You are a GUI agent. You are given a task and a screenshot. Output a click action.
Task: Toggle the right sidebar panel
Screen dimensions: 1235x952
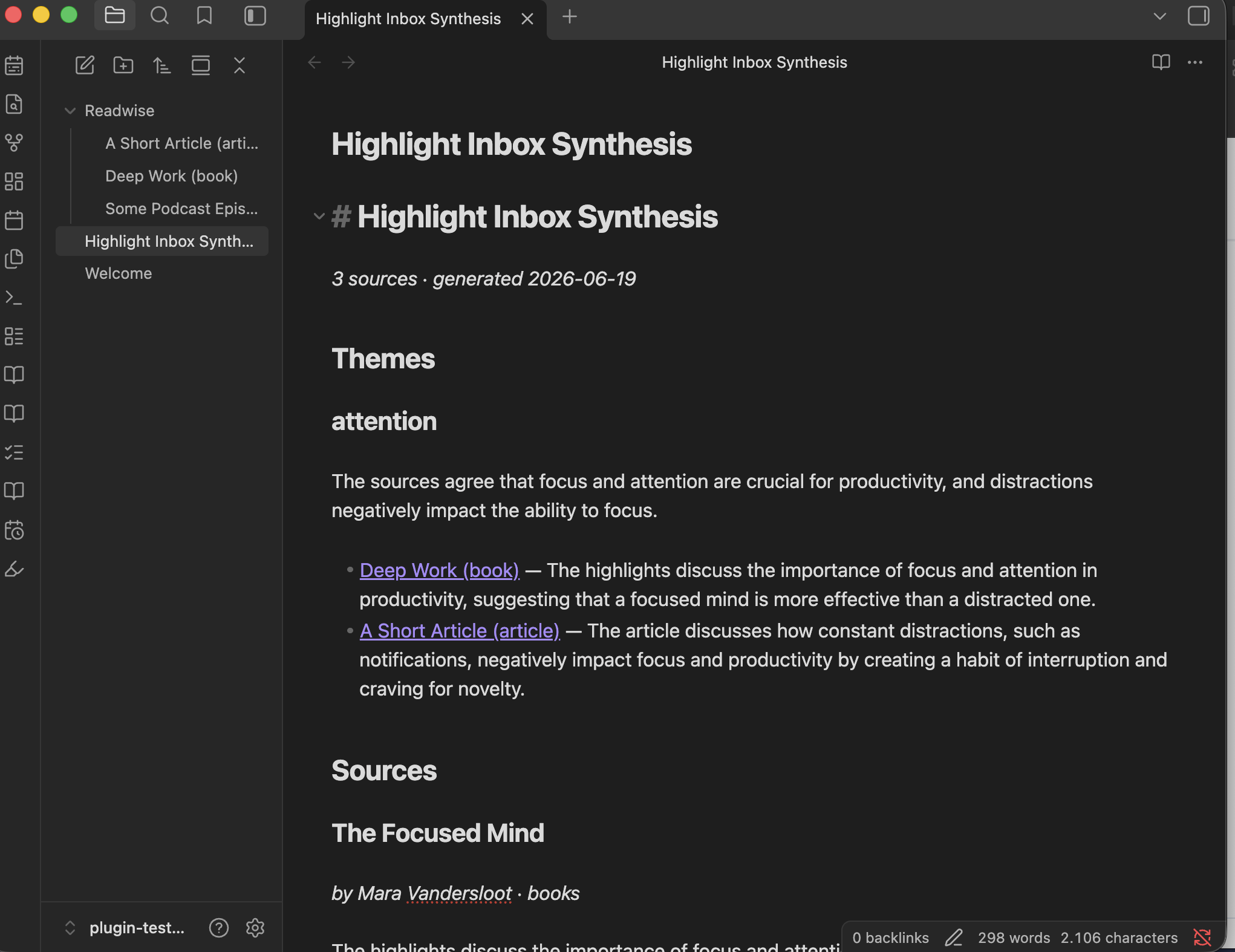[1199, 16]
